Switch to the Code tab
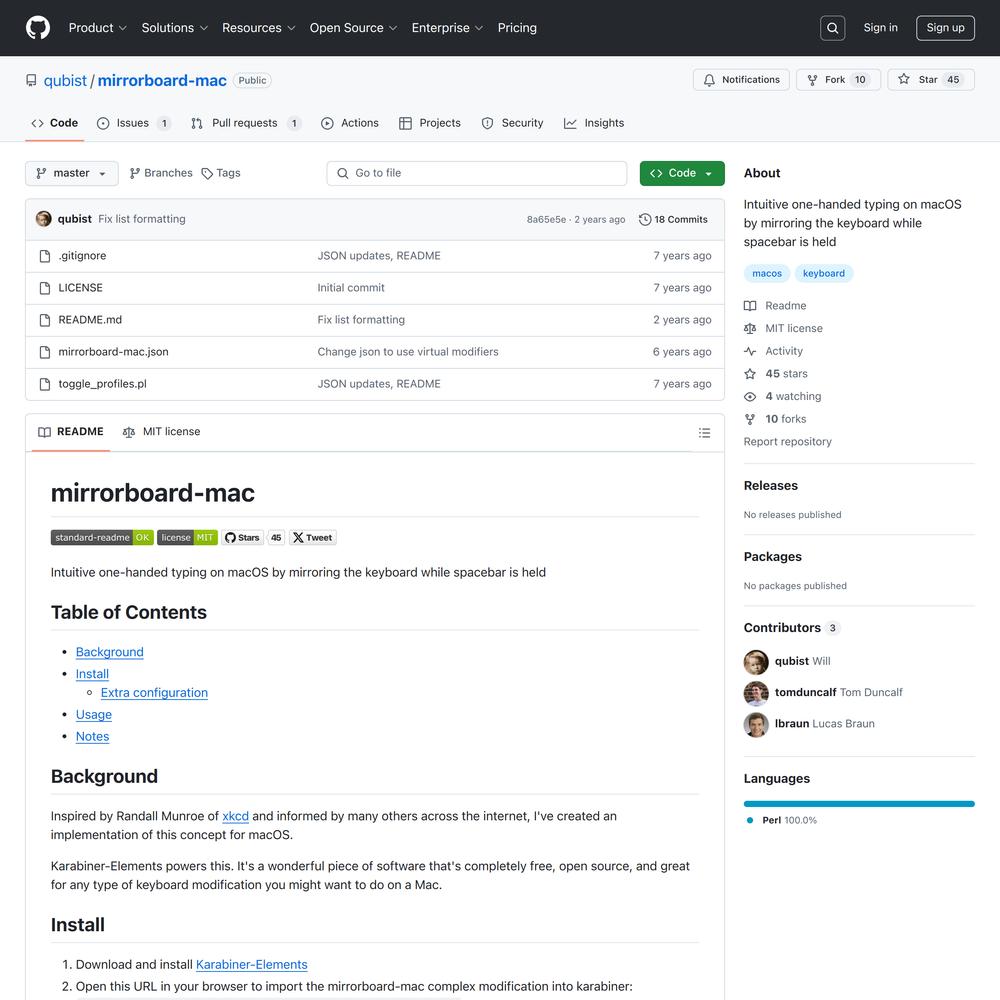The image size is (1000, 1000). pyautogui.click(x=55, y=123)
